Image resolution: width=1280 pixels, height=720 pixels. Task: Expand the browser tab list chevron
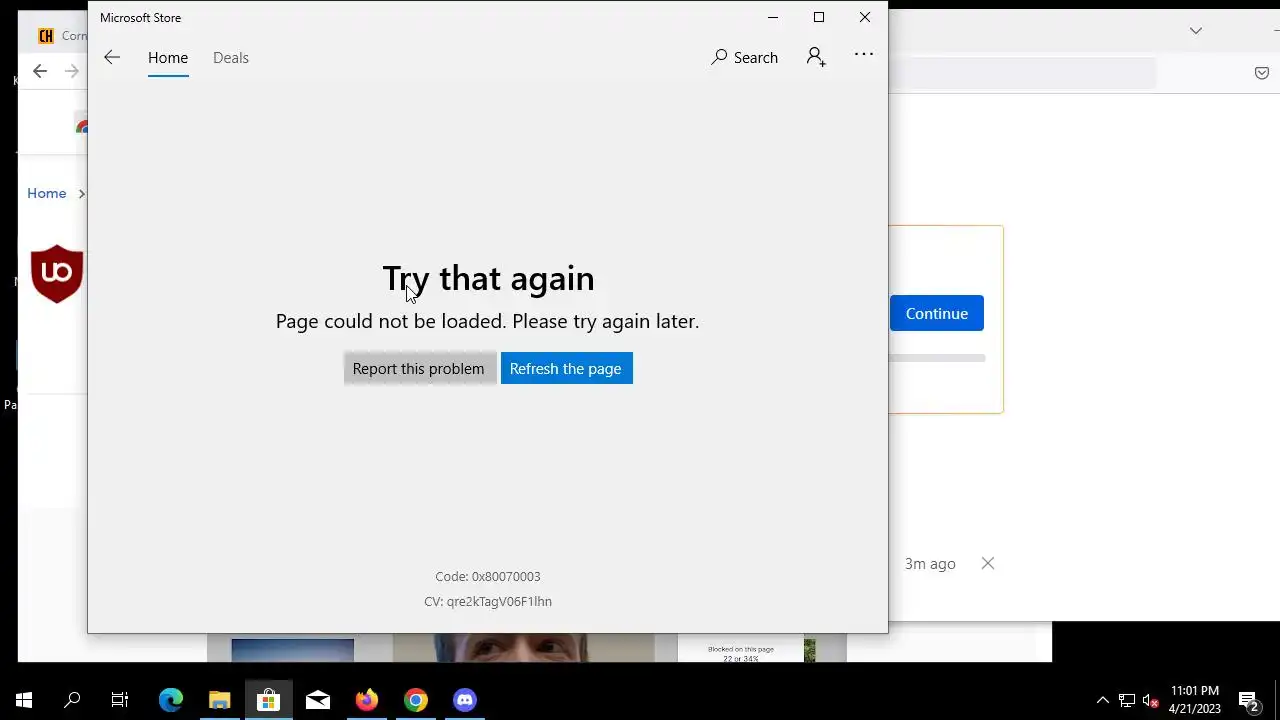click(x=1196, y=31)
